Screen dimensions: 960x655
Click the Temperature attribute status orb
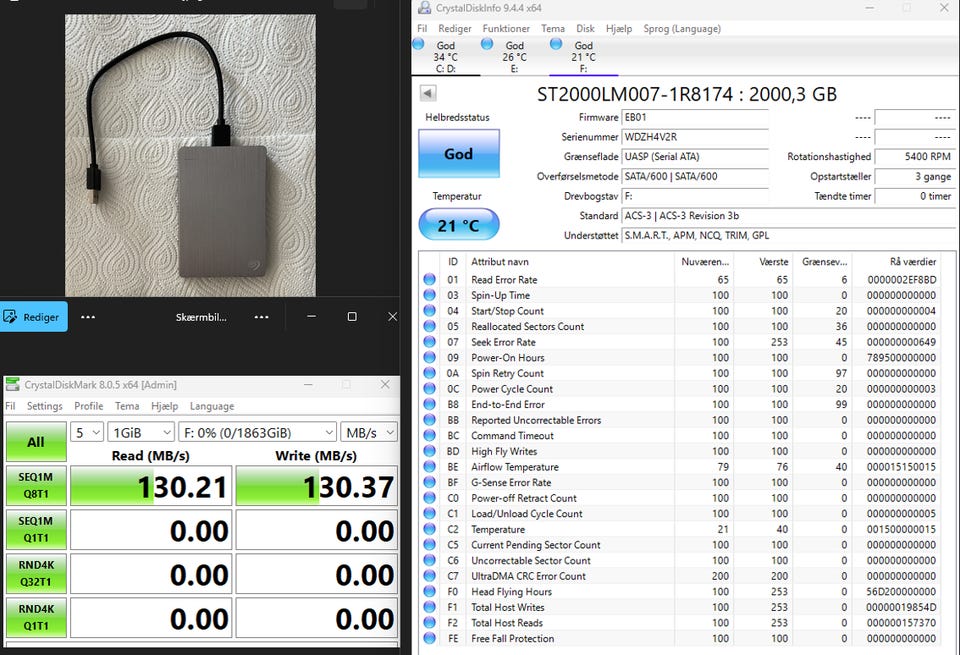click(x=430, y=530)
